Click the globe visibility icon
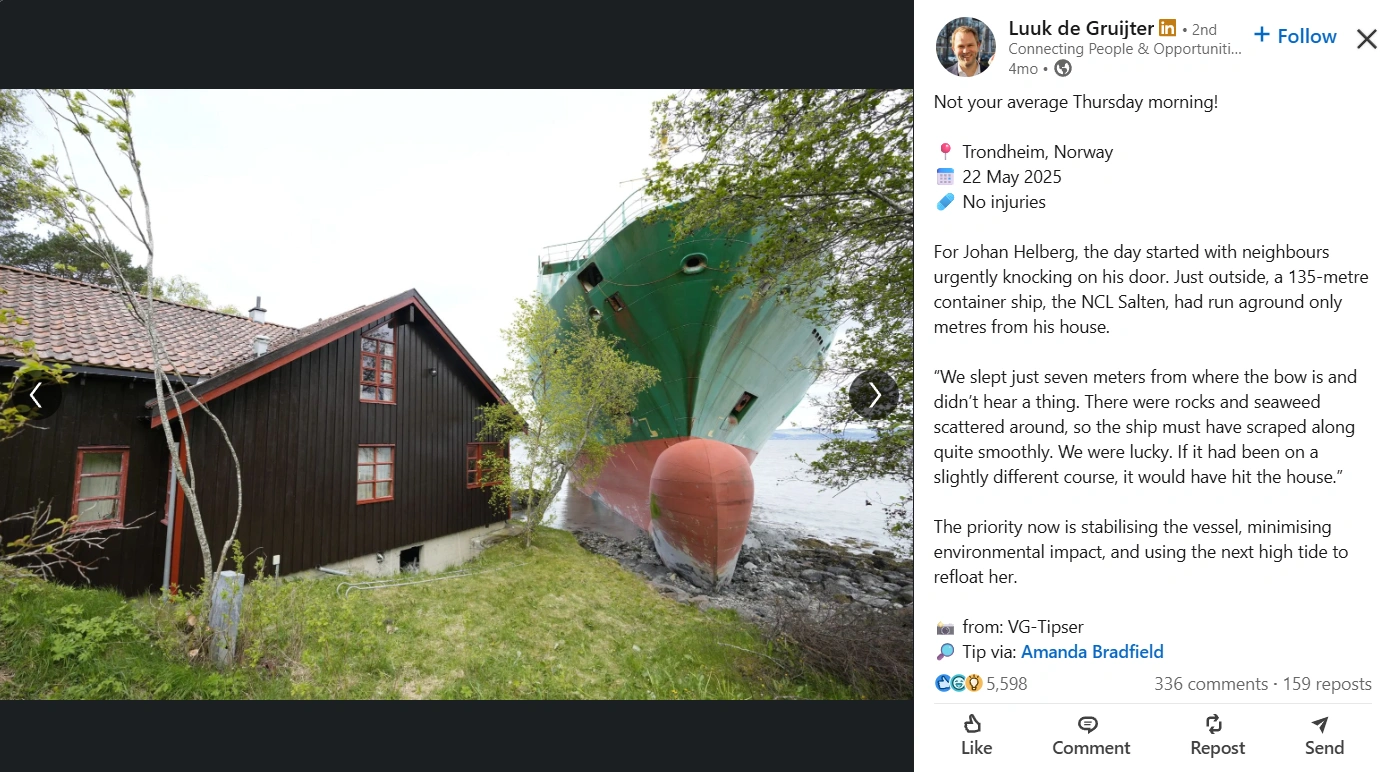Image resolution: width=1381 pixels, height=772 pixels. coord(1063,68)
